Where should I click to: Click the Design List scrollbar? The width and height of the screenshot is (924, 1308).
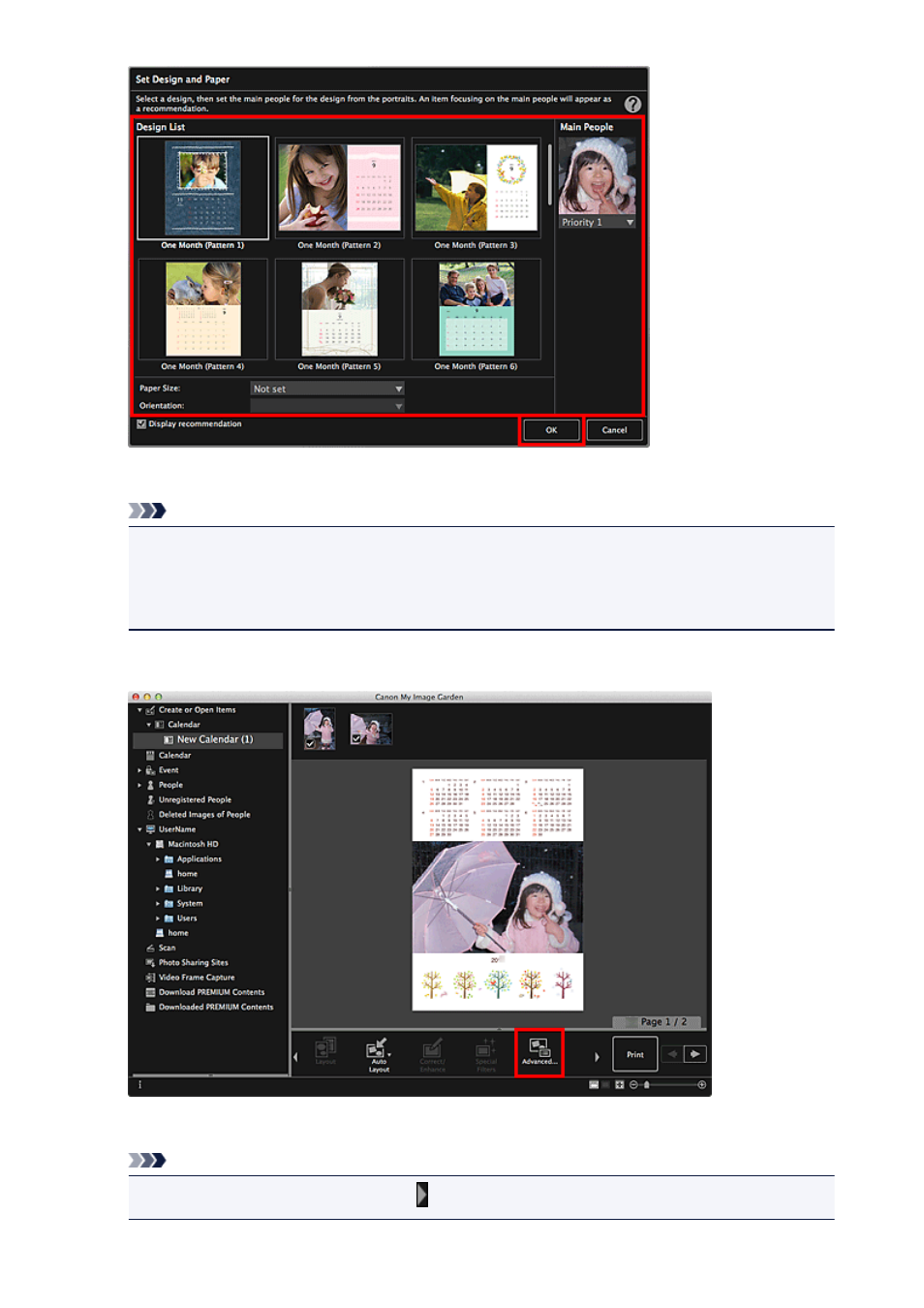pos(550,174)
